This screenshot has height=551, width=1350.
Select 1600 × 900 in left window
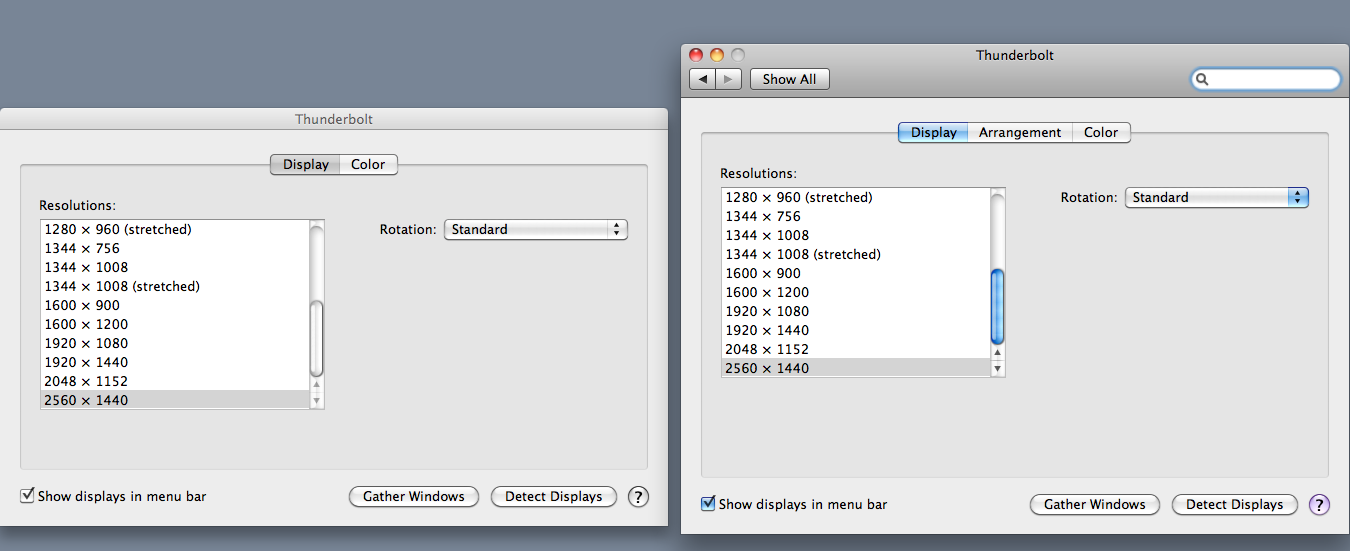[175, 306]
